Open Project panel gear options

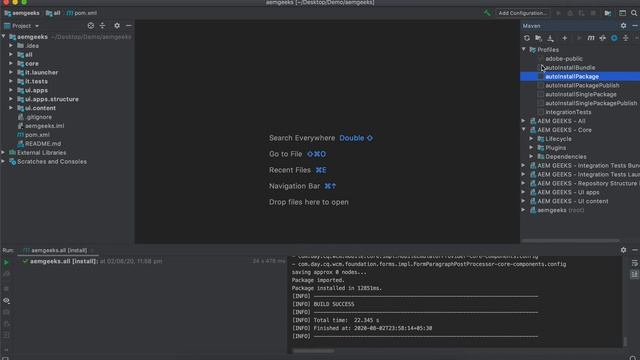click(117, 26)
